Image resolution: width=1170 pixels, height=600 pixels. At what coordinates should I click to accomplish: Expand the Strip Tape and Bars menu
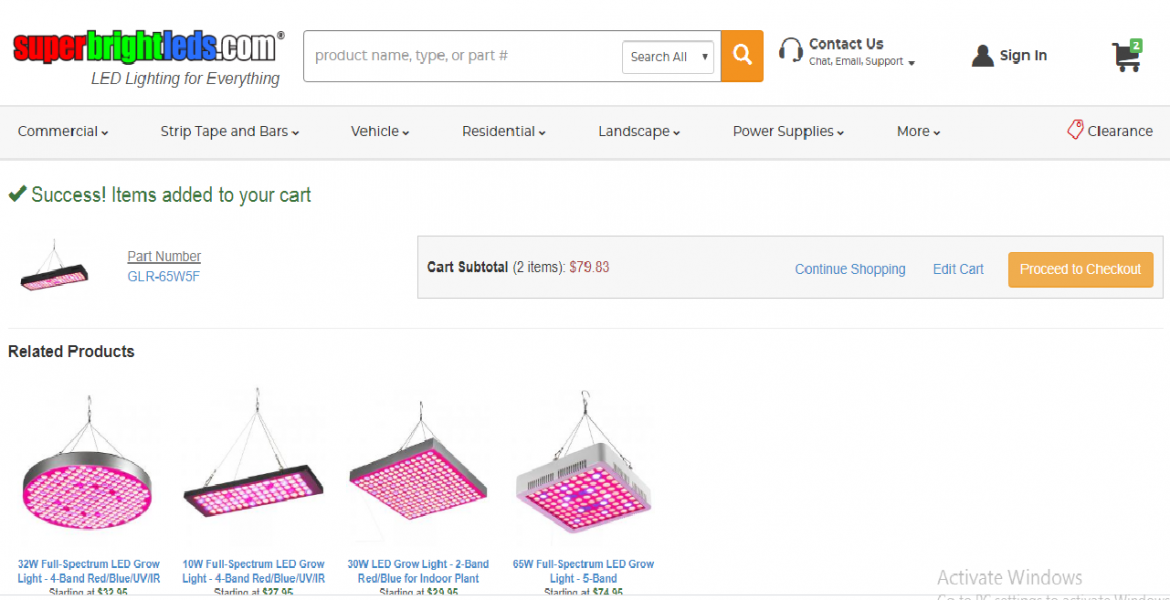coord(229,131)
